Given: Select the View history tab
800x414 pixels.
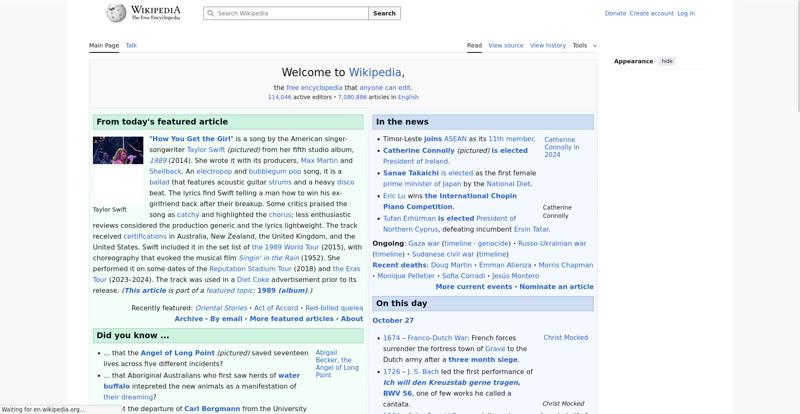Looking at the screenshot, I should point(547,45).
